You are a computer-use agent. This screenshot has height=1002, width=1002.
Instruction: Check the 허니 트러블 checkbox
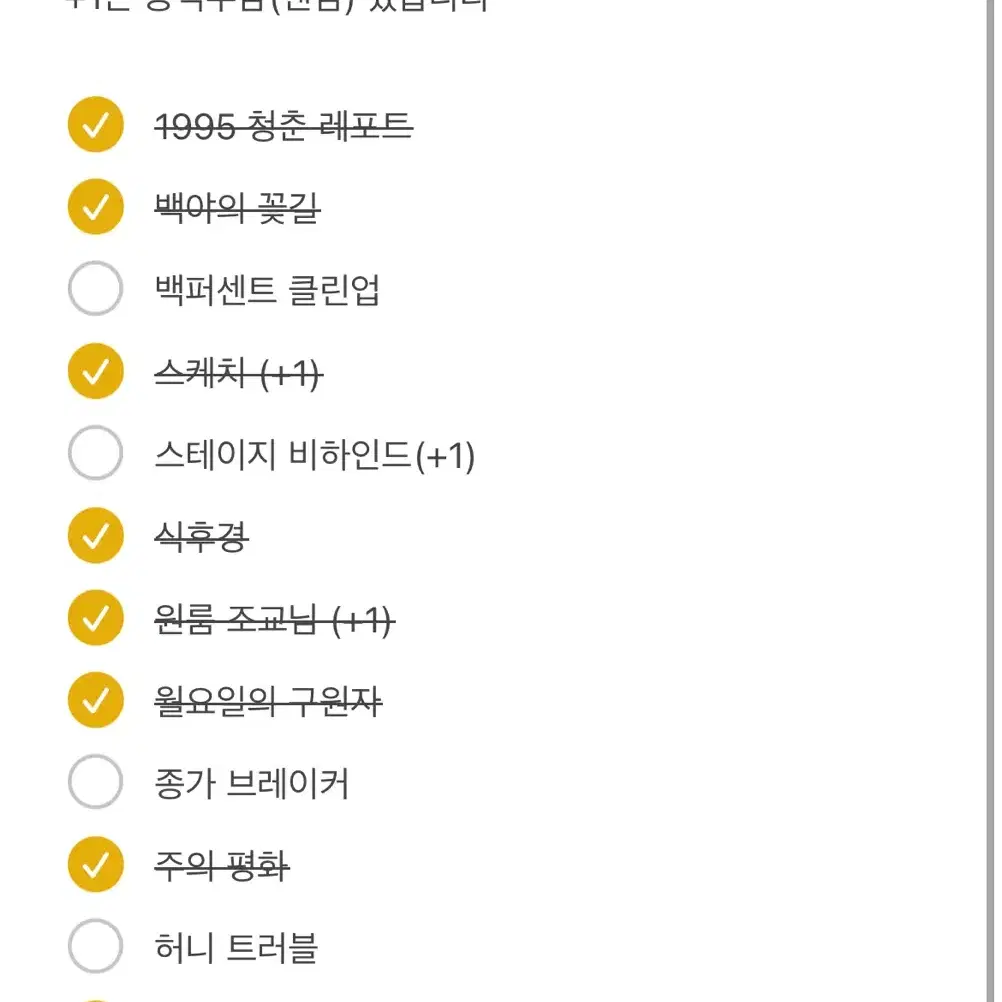95,947
